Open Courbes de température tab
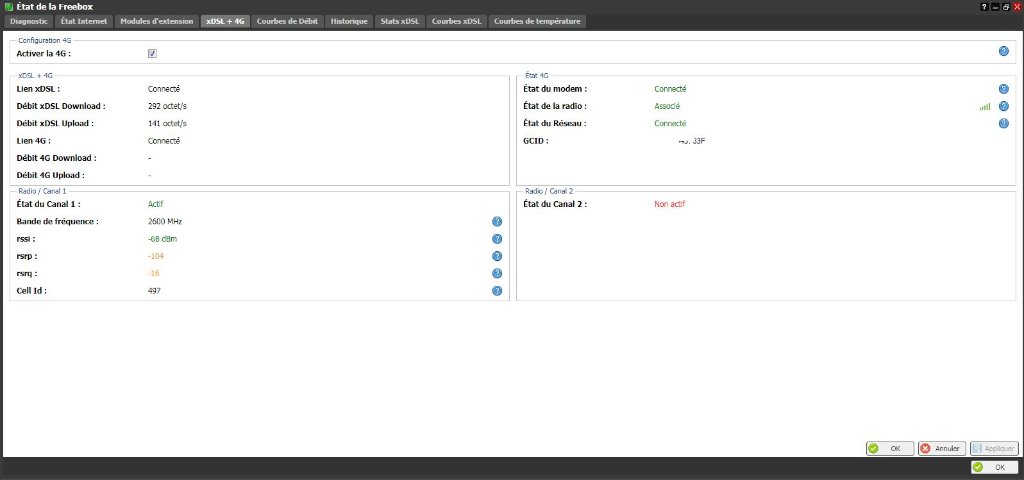Screen dimensions: 1024x480 coord(536,21)
